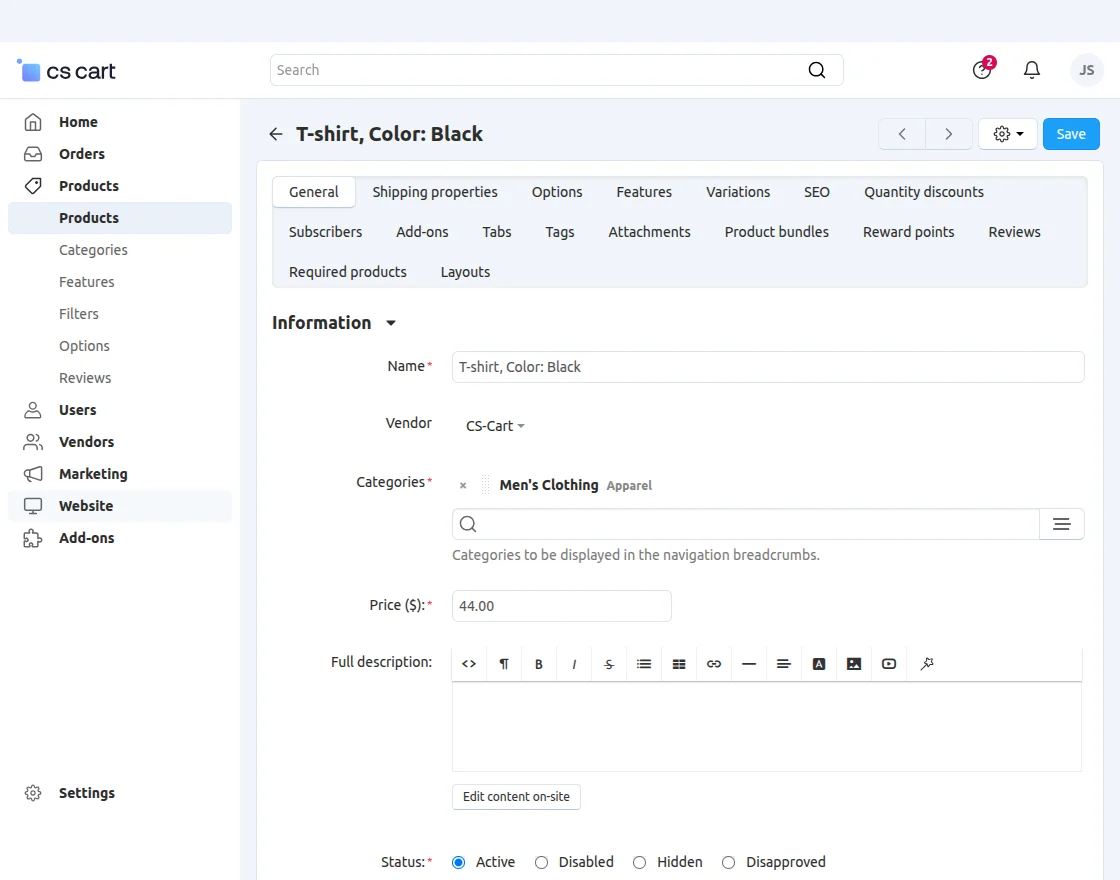
Task: Open the notifications bell
Action: [x=1032, y=70]
